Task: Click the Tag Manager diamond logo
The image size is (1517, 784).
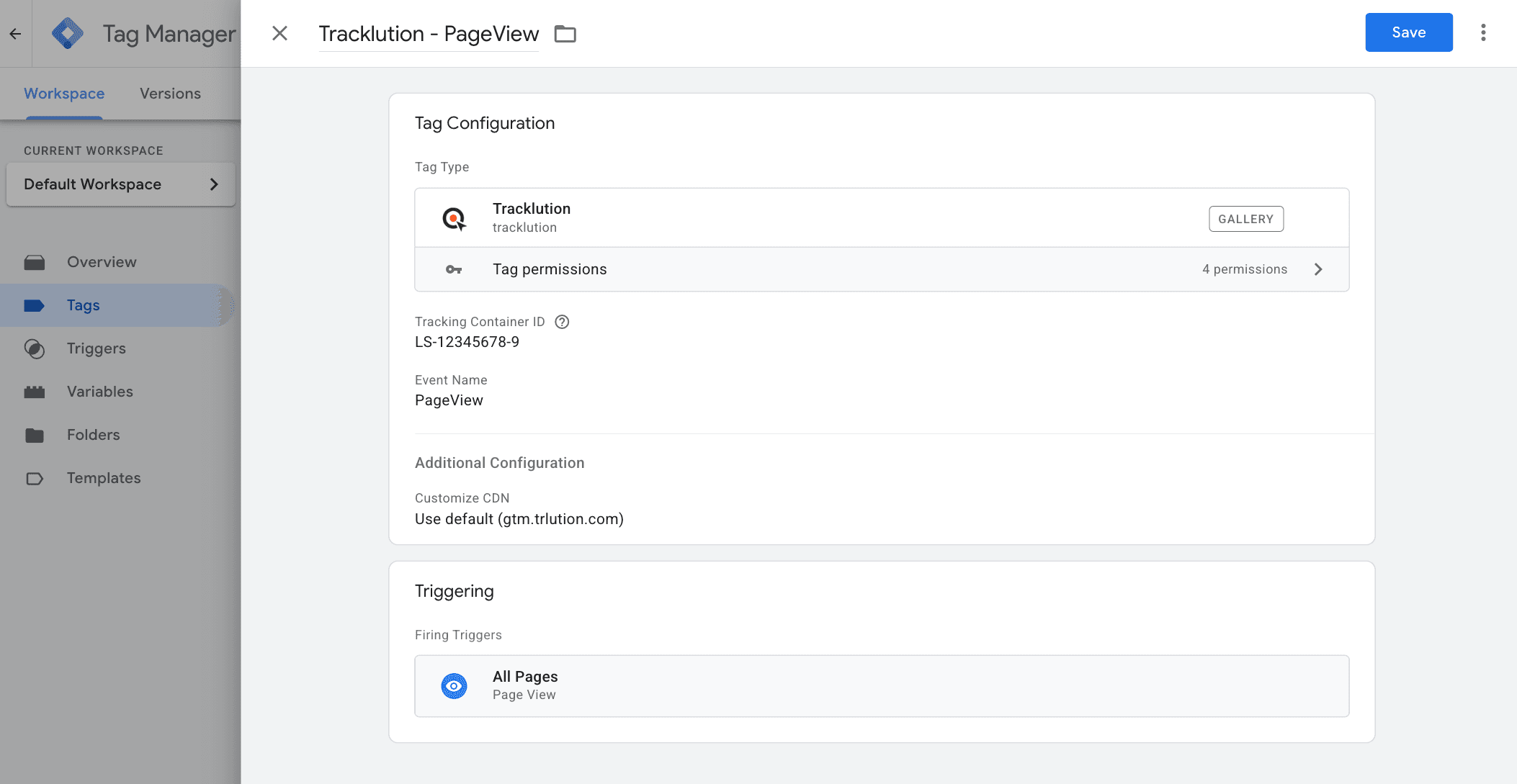Action: pos(68,33)
